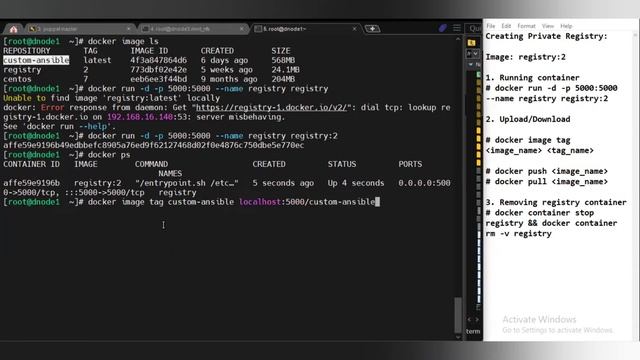Click the highlighted 'custom-ansible' repository name

(36, 60)
